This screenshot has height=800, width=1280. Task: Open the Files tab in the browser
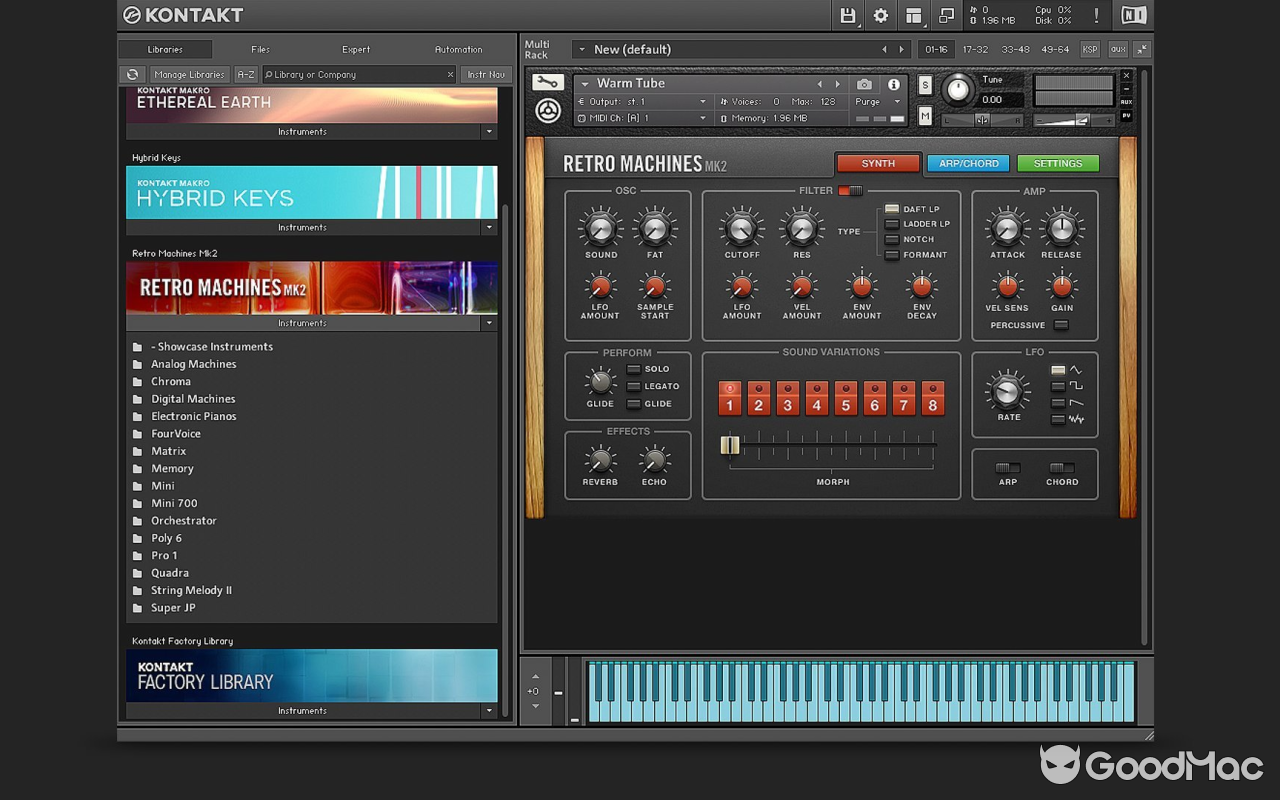click(x=260, y=49)
